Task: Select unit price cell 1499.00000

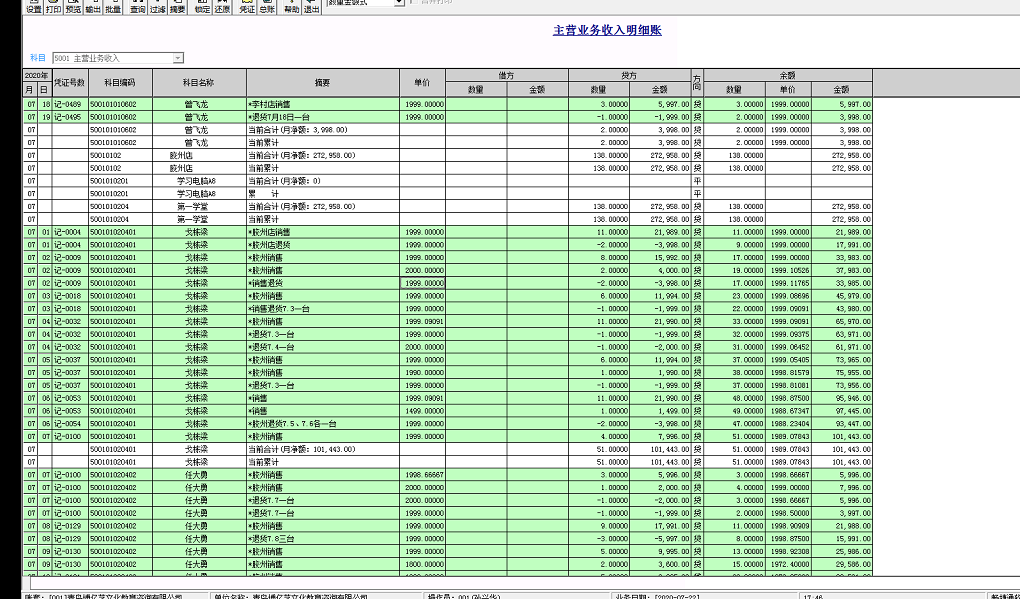Action: (x=422, y=411)
